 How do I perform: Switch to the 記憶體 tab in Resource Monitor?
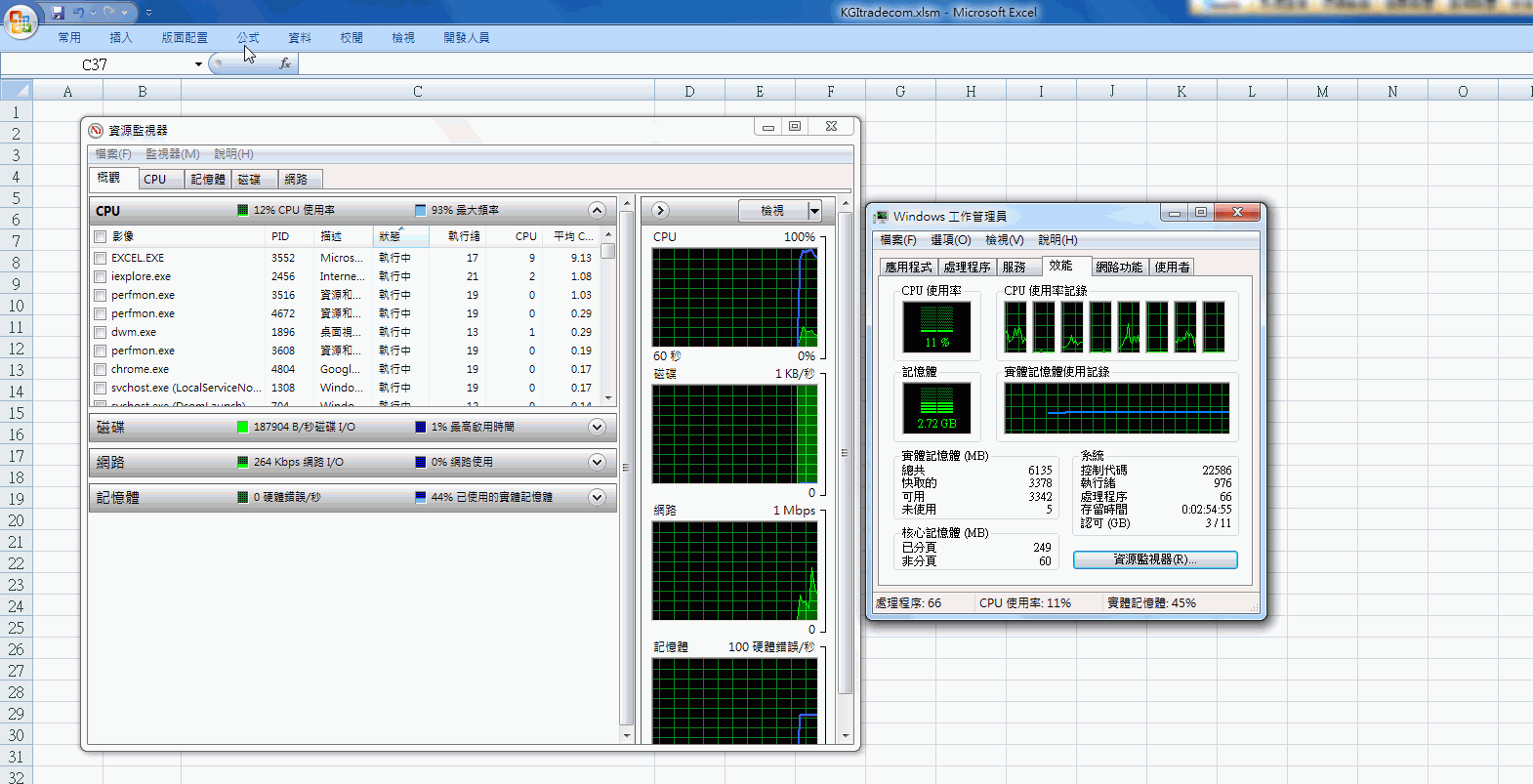[x=208, y=180]
